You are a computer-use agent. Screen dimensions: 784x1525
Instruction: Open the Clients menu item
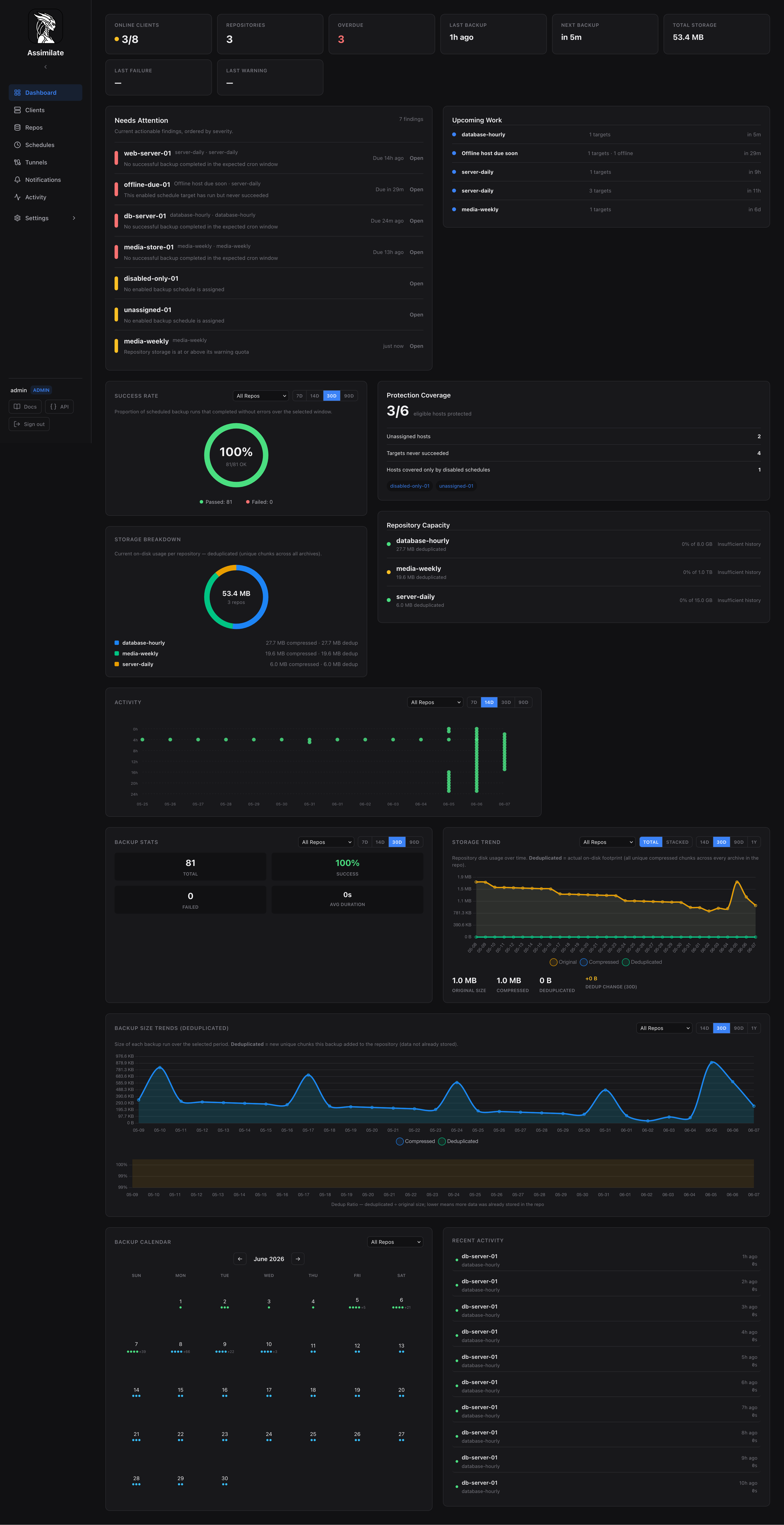tap(46, 110)
